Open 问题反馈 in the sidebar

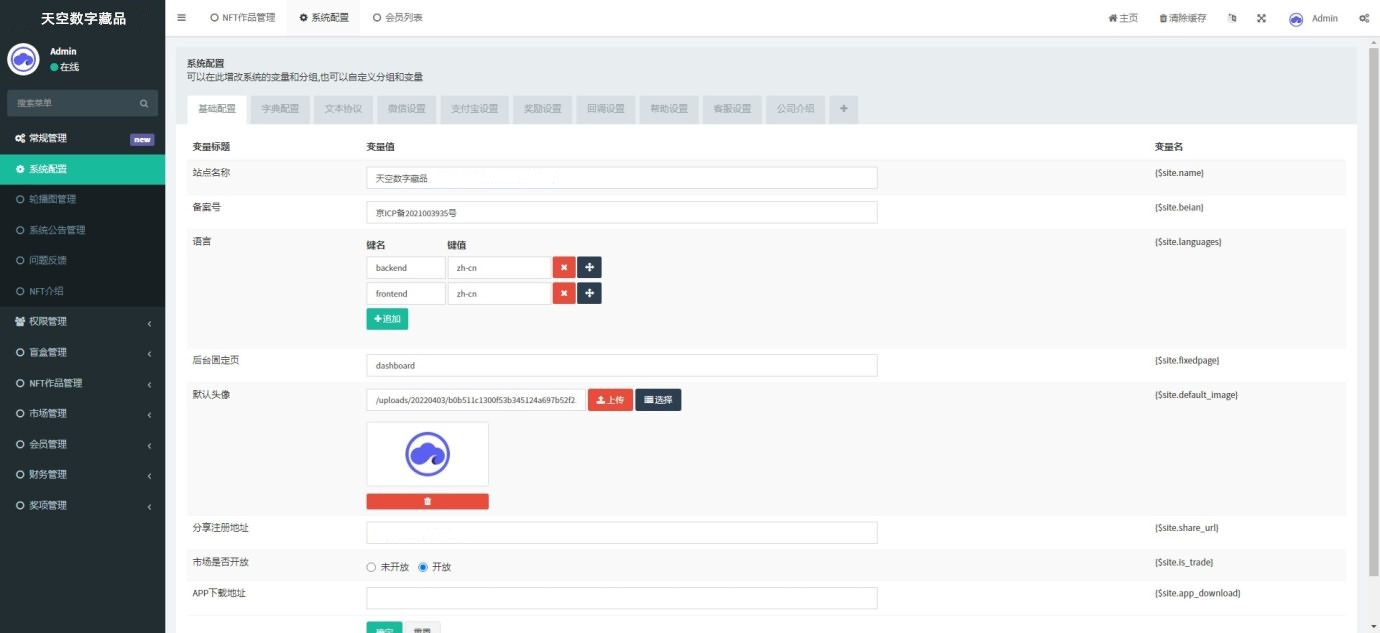click(x=82, y=260)
